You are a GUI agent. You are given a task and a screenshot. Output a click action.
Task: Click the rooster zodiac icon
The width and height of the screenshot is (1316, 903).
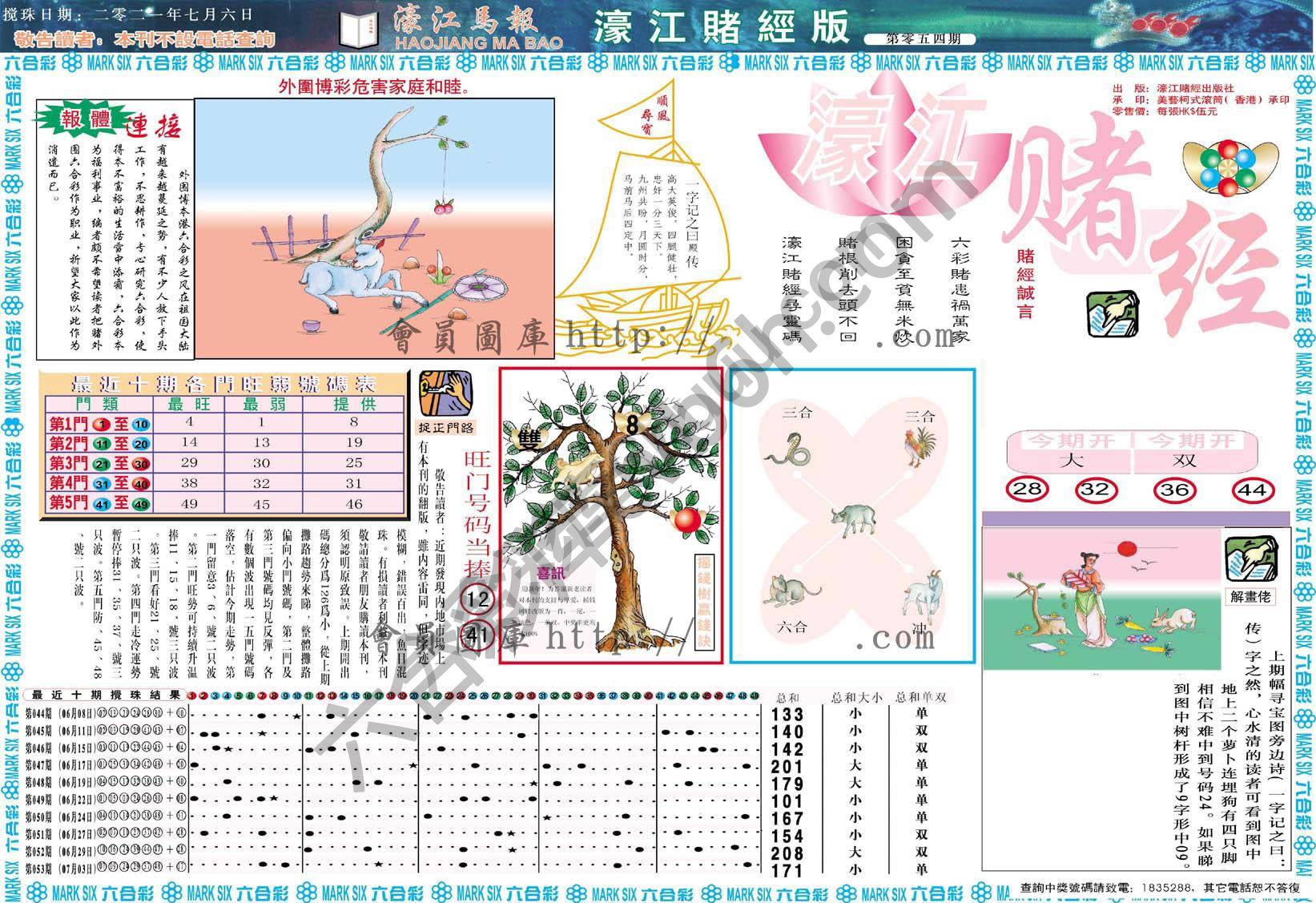[x=920, y=448]
